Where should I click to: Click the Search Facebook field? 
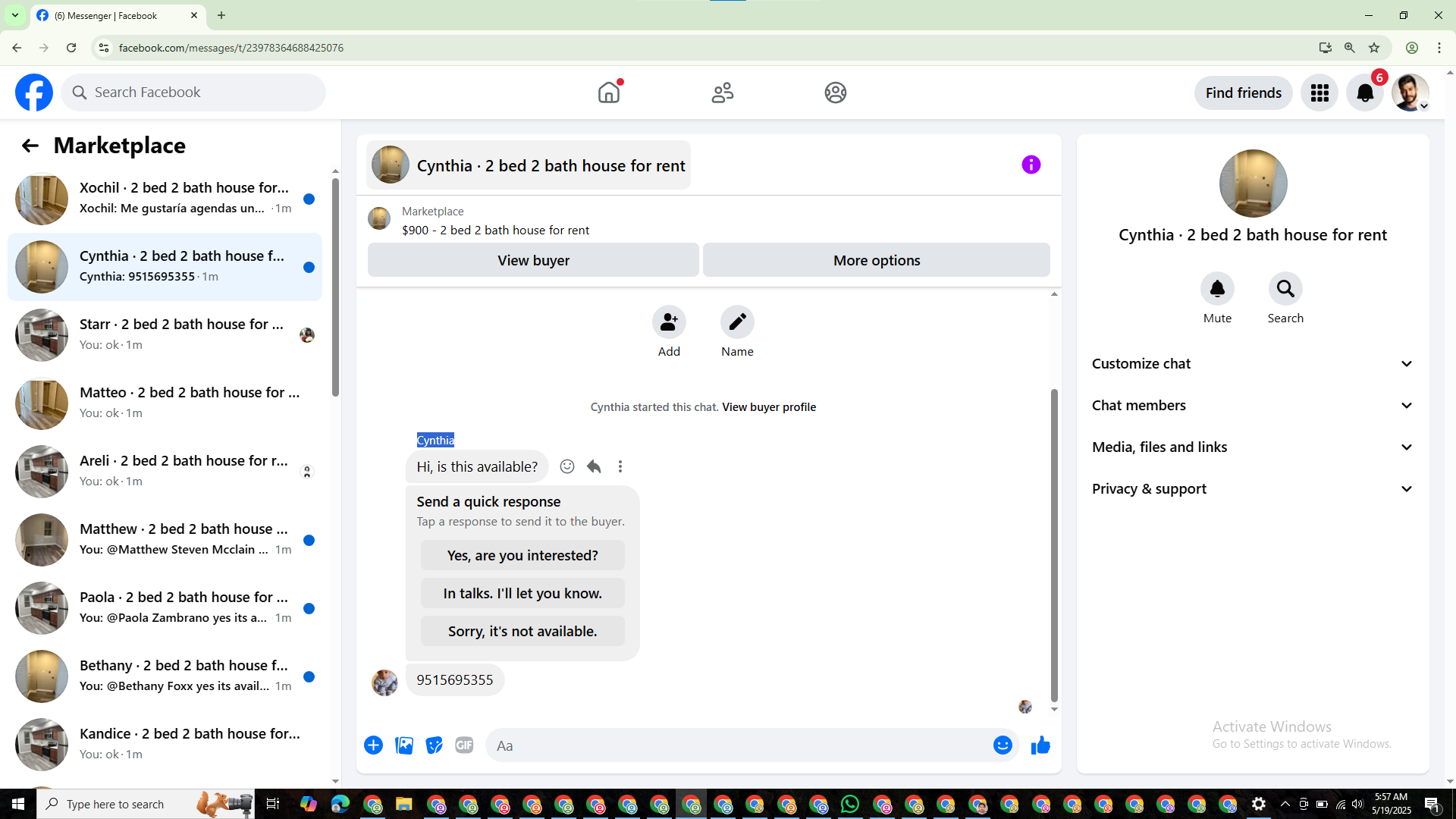pos(193,93)
